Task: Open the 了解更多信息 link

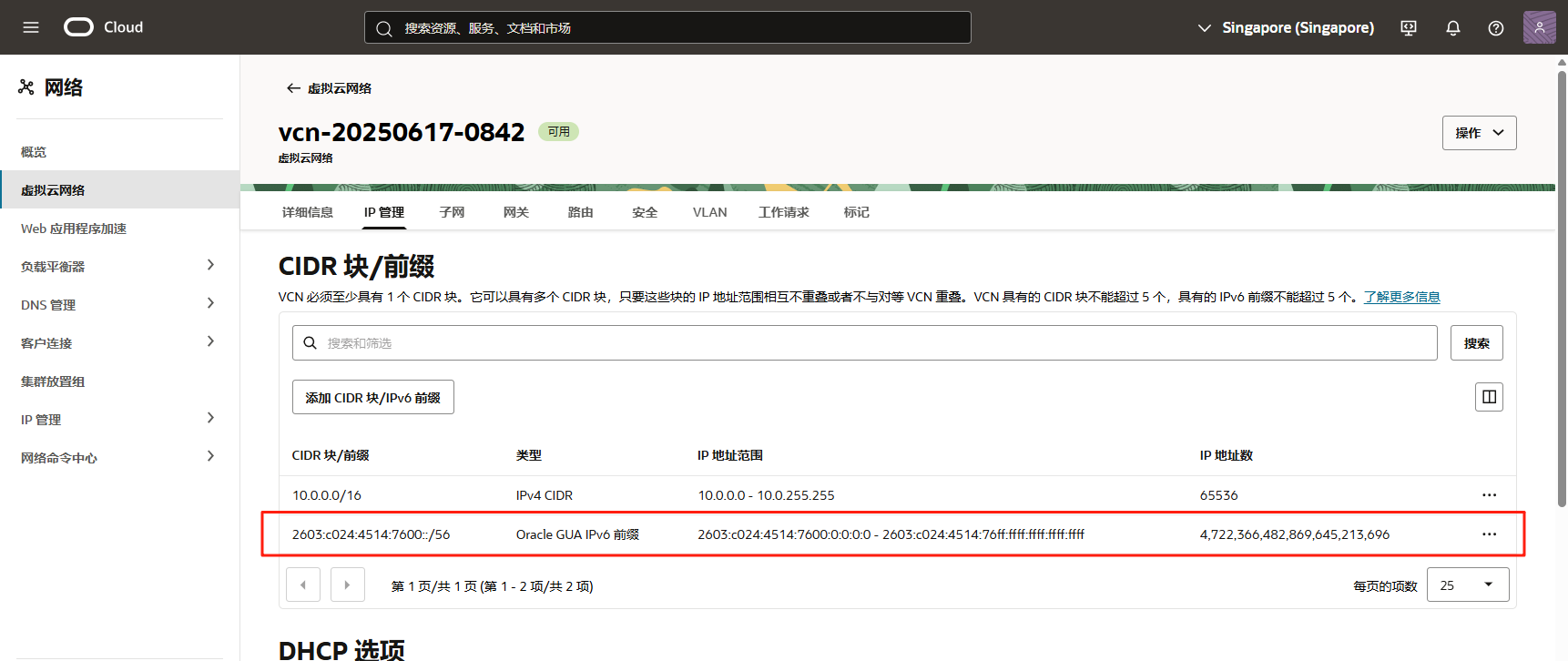Action: click(x=1401, y=297)
